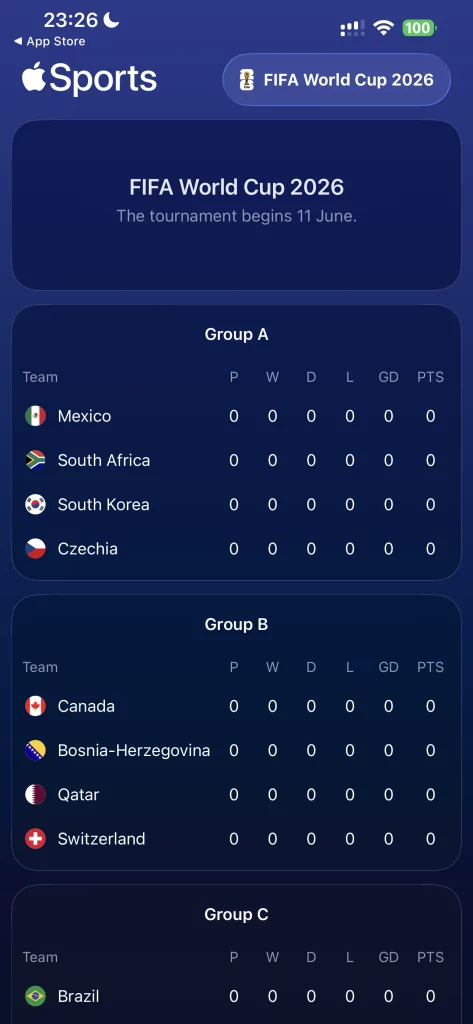
Task: Tap the Apple Sports logo
Action: click(x=89, y=78)
